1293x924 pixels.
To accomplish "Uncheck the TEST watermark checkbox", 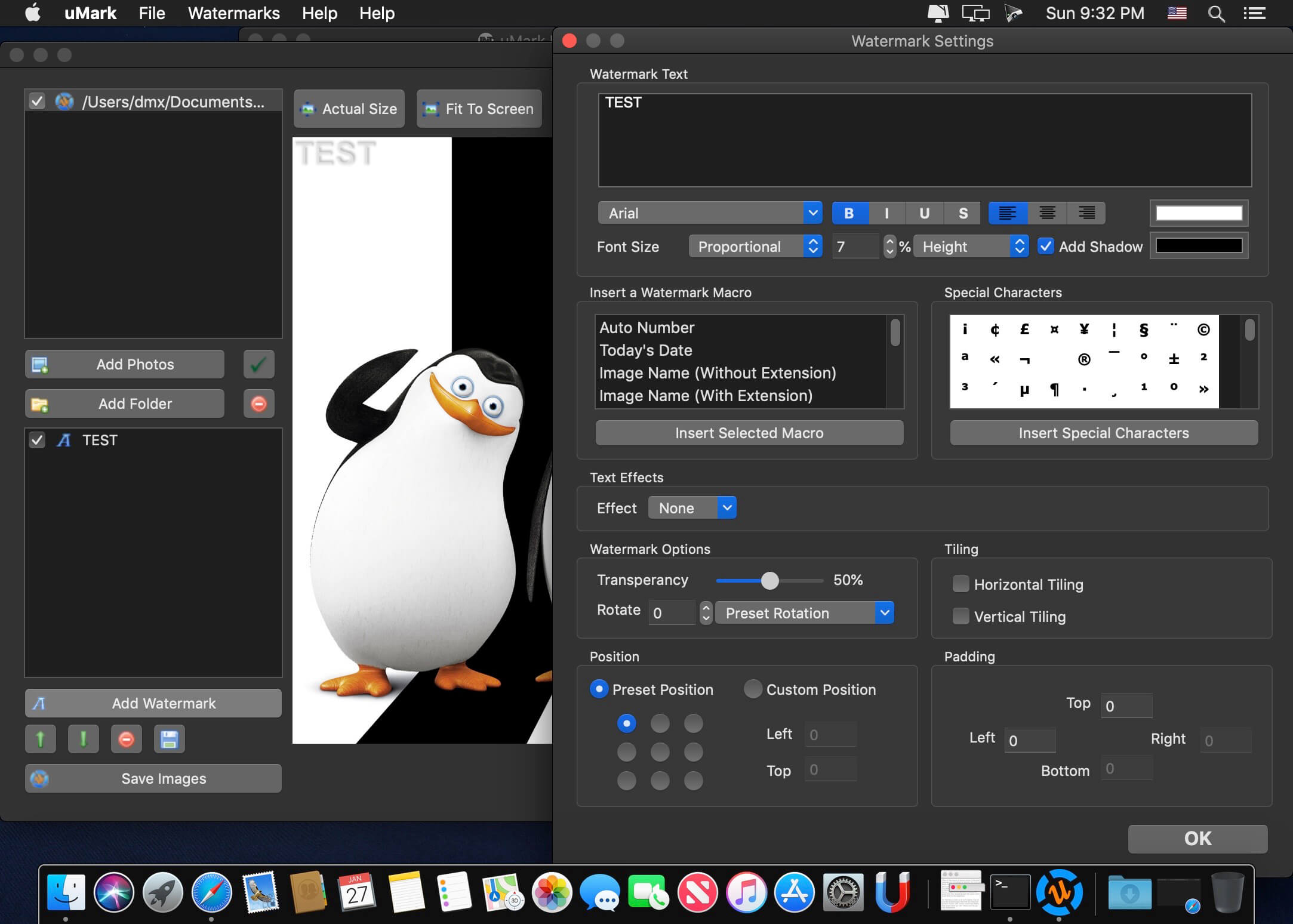I will click(x=37, y=440).
